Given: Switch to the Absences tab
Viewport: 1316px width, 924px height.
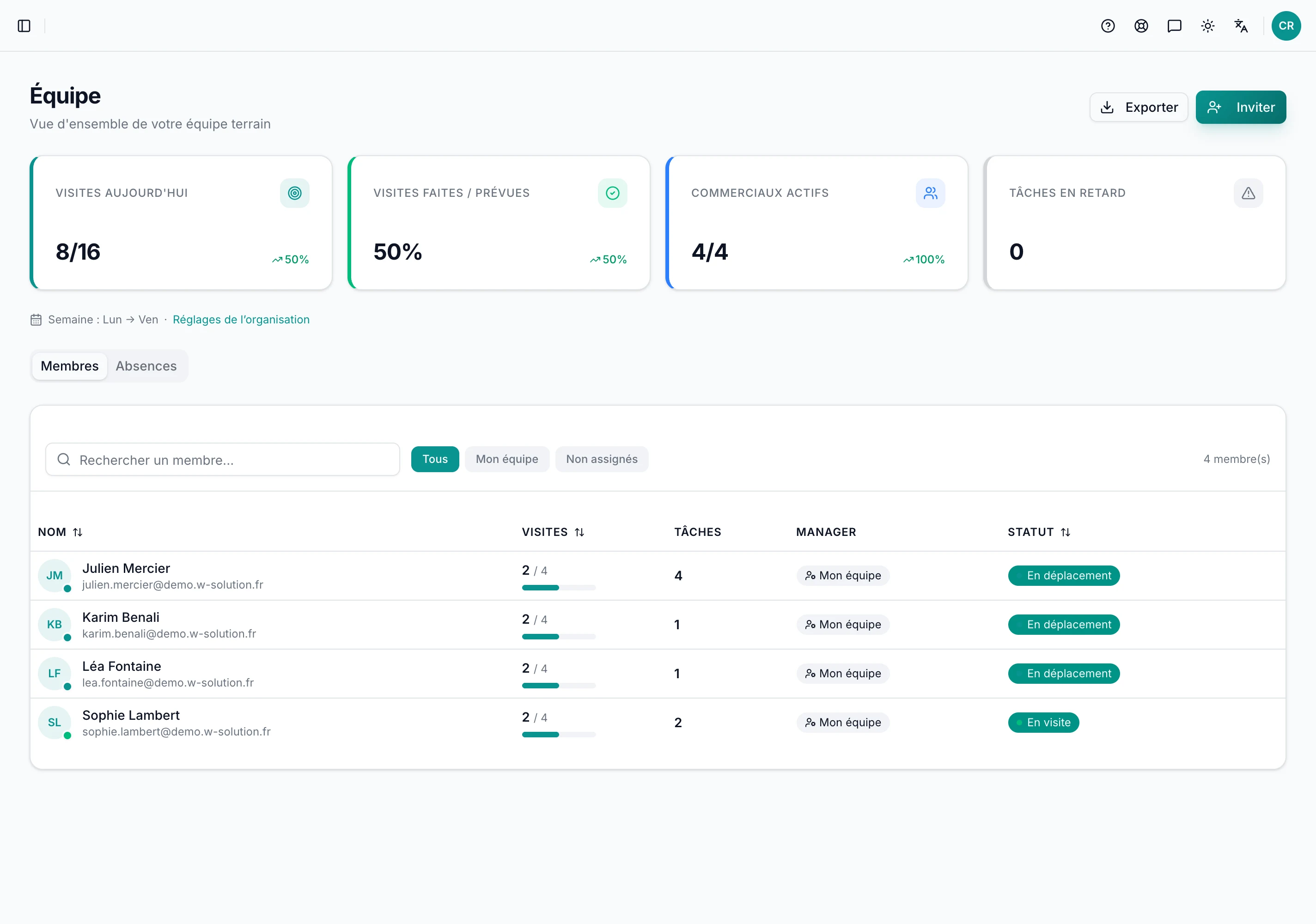Looking at the screenshot, I should [x=146, y=366].
